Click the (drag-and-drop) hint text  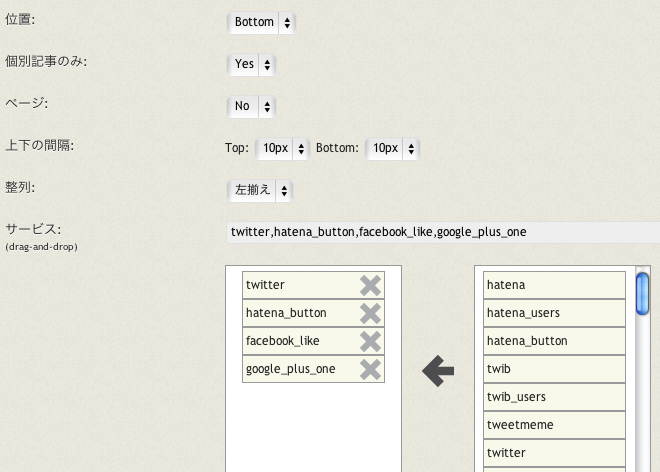(41, 247)
